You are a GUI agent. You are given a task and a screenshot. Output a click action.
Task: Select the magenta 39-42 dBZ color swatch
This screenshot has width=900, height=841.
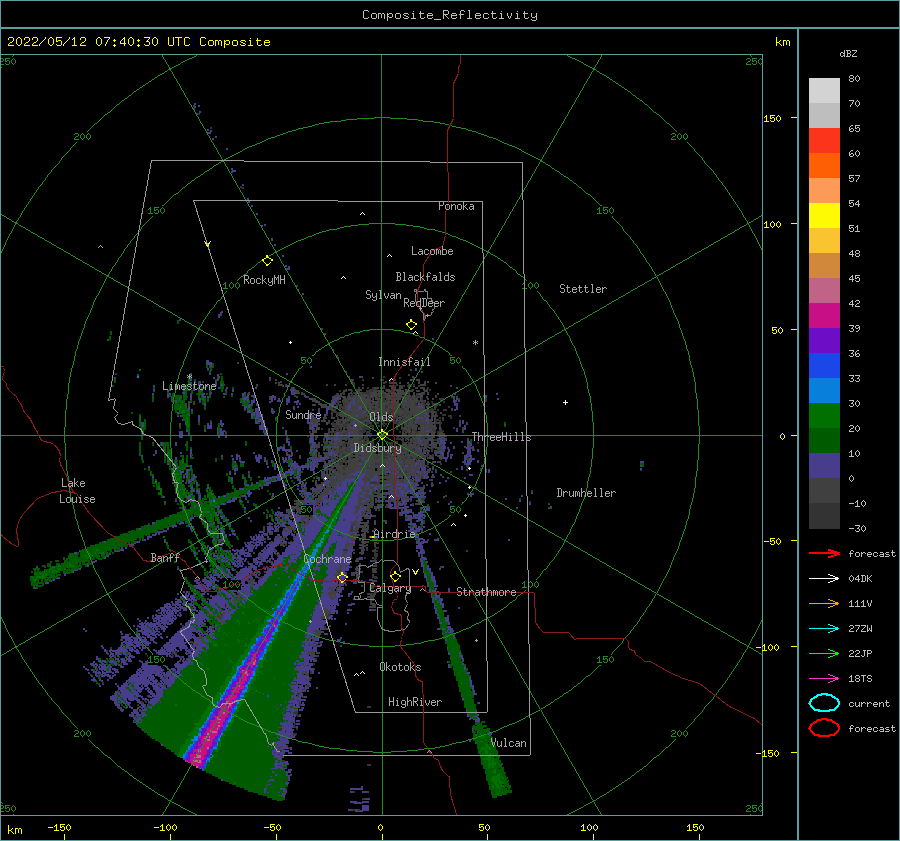[824, 316]
